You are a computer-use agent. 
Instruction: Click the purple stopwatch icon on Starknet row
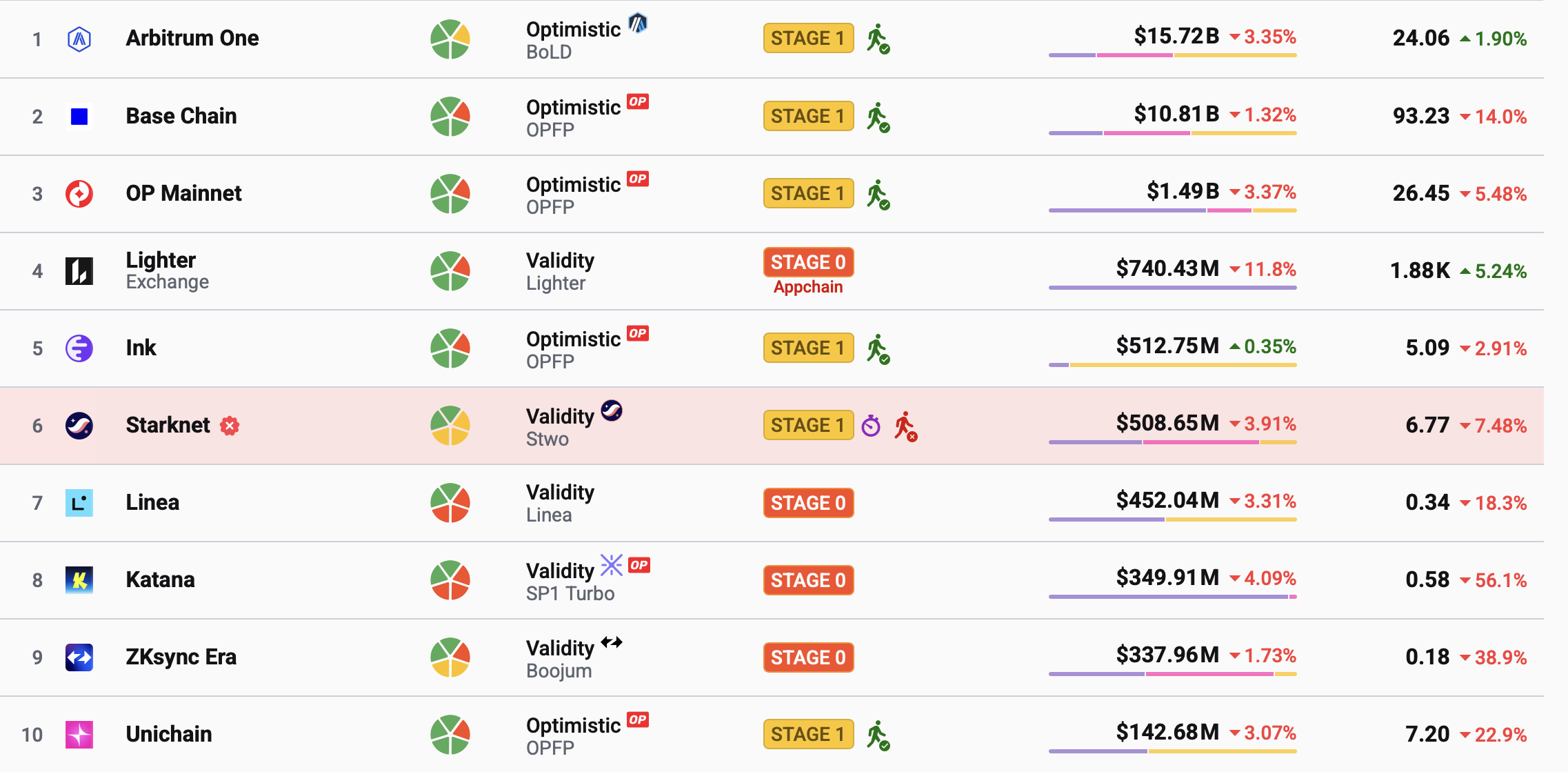pyautogui.click(x=871, y=426)
